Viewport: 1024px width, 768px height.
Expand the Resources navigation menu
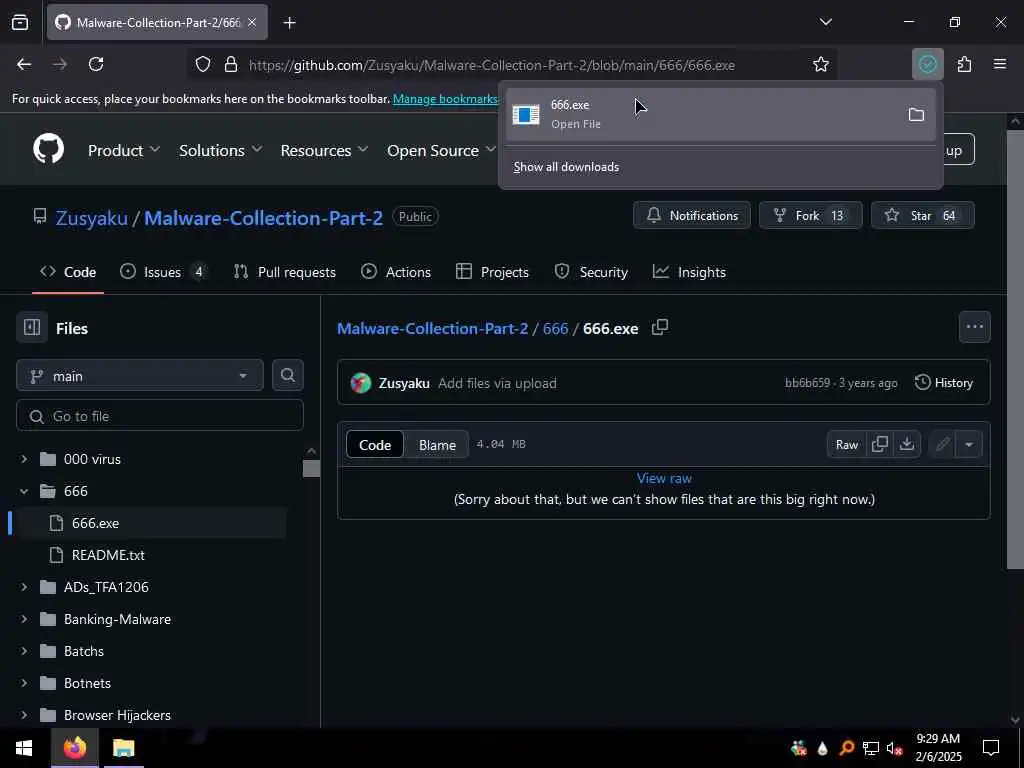click(x=324, y=150)
